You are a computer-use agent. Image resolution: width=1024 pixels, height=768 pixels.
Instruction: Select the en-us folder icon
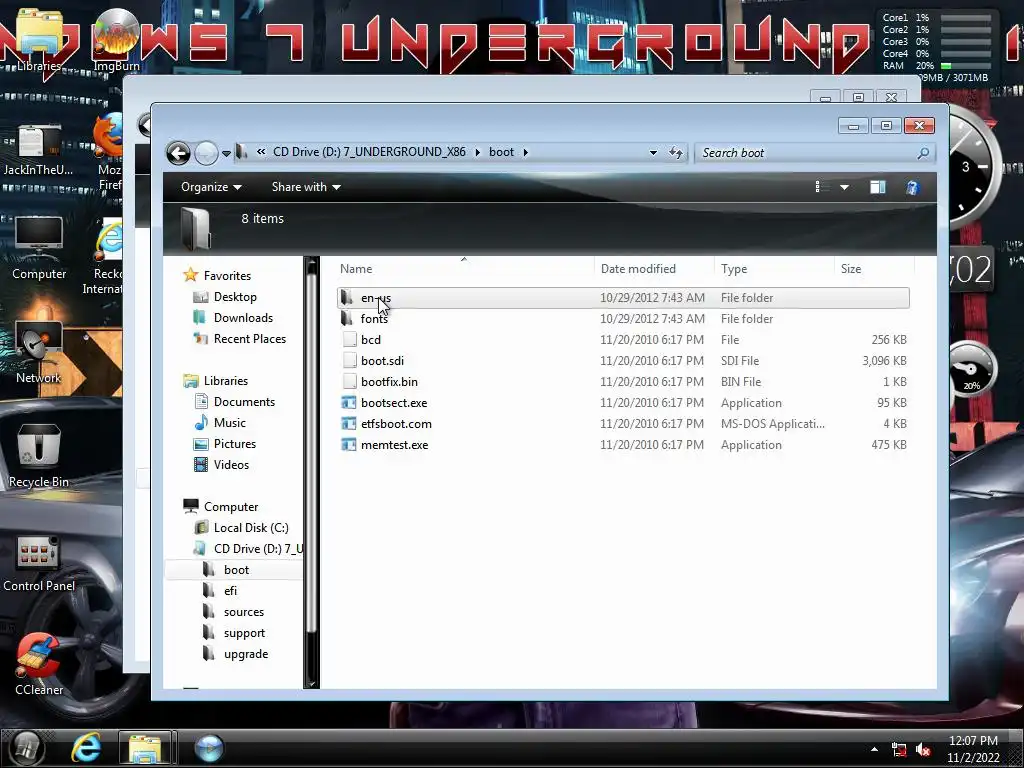pyautogui.click(x=348, y=298)
